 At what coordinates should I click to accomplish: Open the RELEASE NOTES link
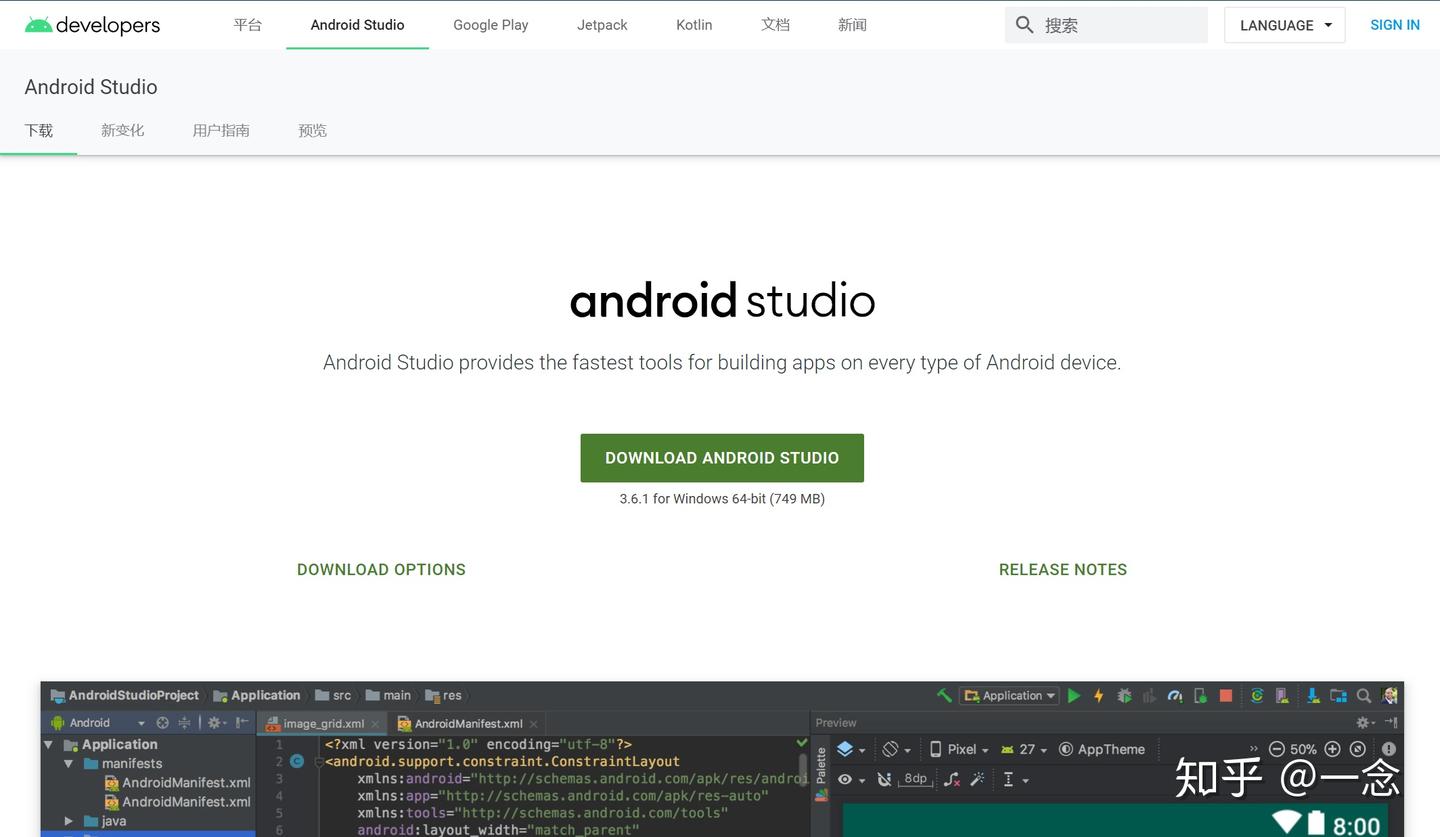tap(1062, 569)
